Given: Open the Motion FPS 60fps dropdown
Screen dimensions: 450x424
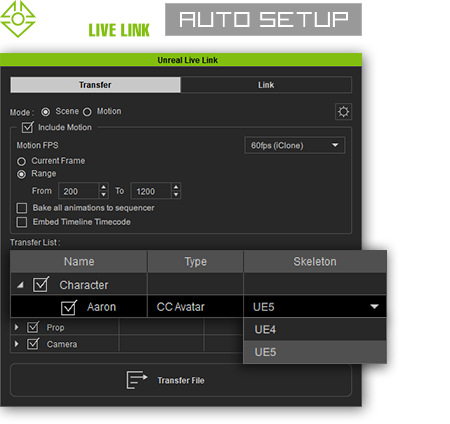Looking at the screenshot, I should [x=295, y=145].
